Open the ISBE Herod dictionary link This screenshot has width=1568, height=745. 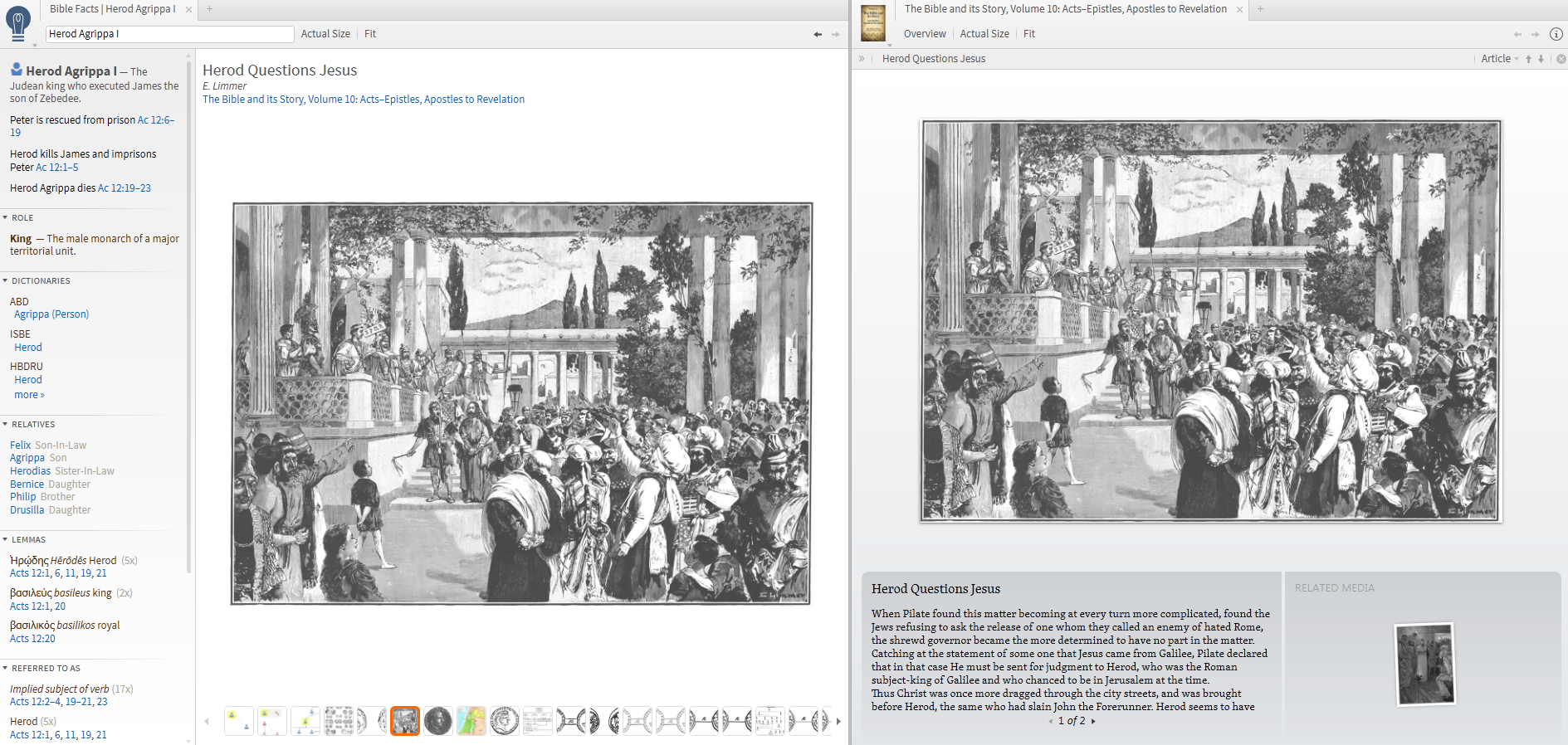click(x=28, y=348)
